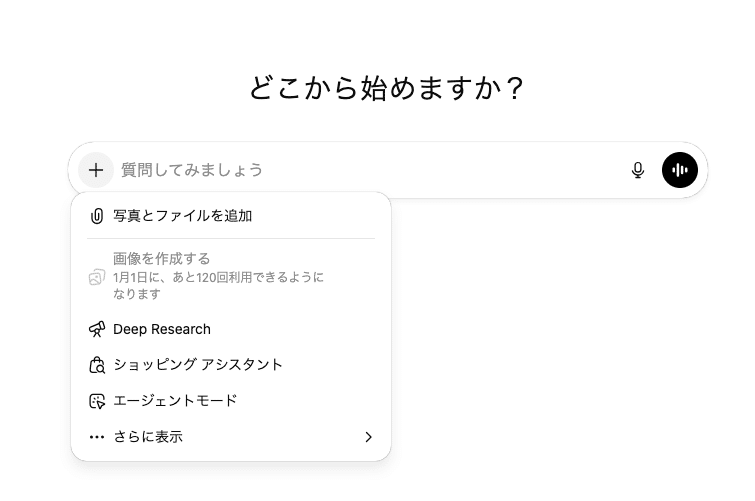
Task: Start voice mode with waveform button
Action: click(680, 170)
